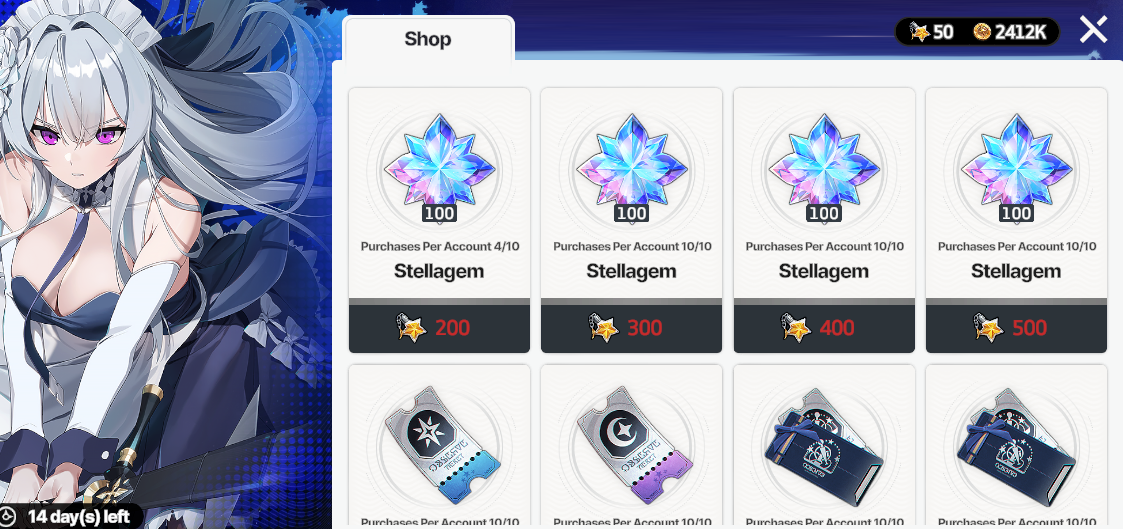Screen dimensions: 1123x529
Task: Select the Stellagem gem icon priced 300
Action: [x=631, y=167]
